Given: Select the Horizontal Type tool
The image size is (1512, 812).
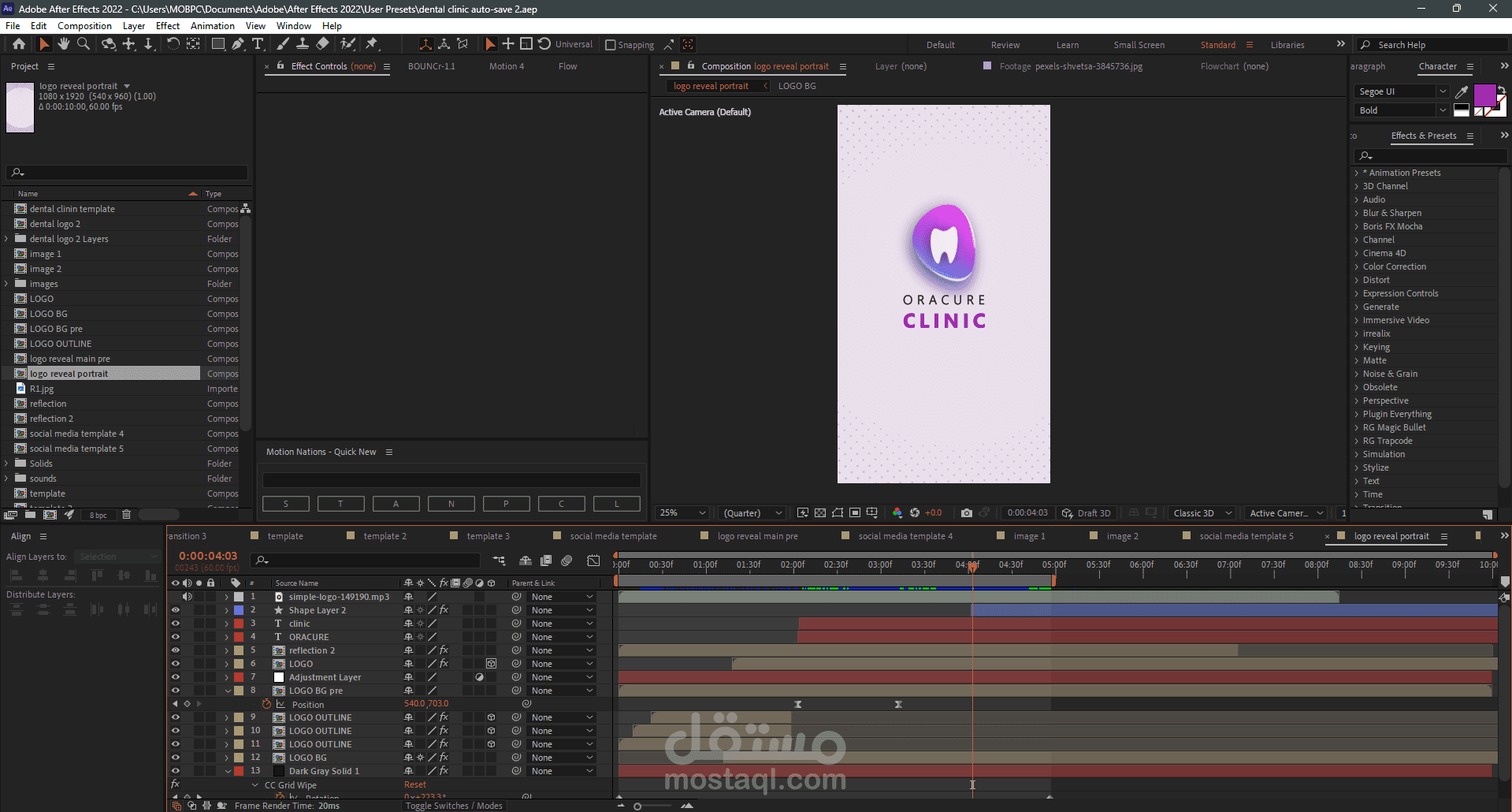Looking at the screenshot, I should click(258, 44).
